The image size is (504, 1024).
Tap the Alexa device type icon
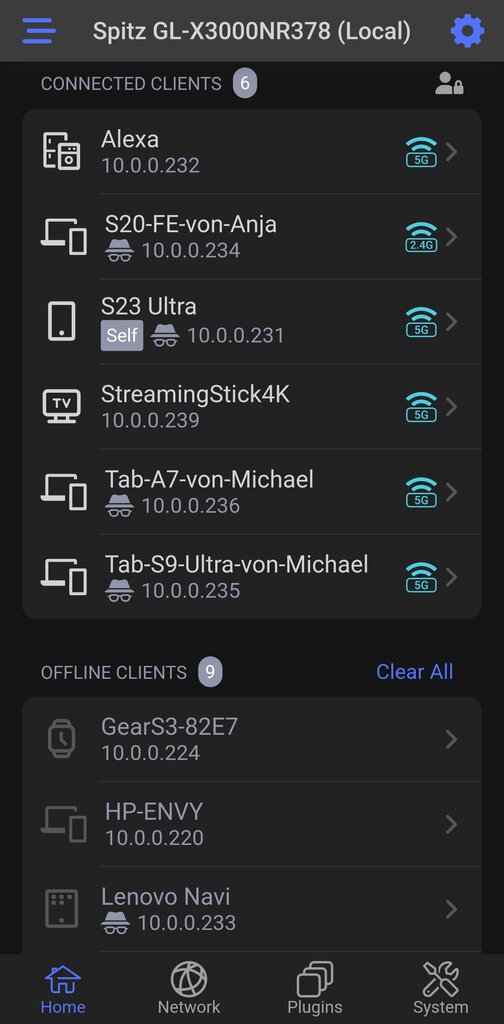(61, 152)
